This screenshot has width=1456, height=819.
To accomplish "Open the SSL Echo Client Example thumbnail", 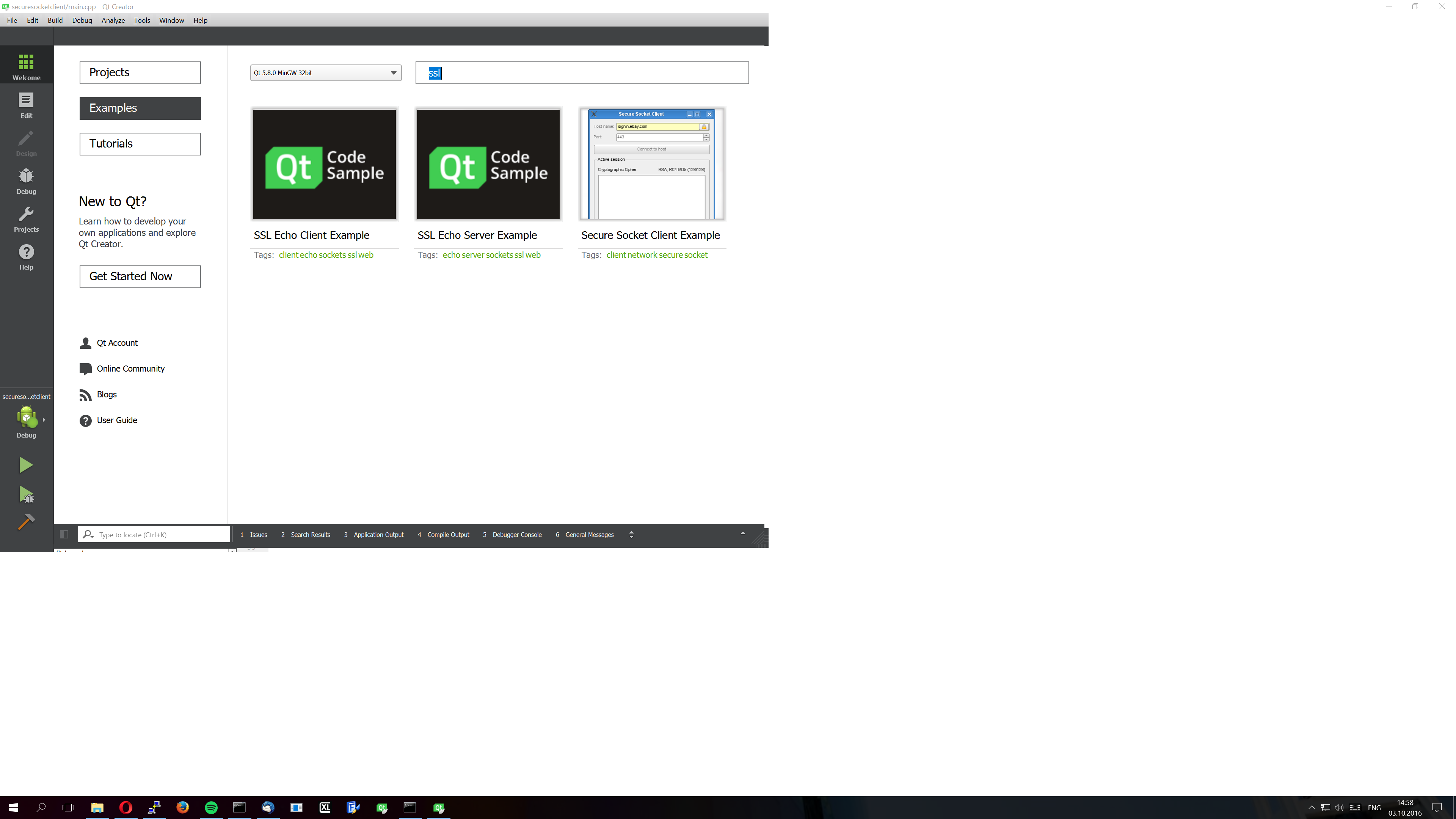I will 325,165.
